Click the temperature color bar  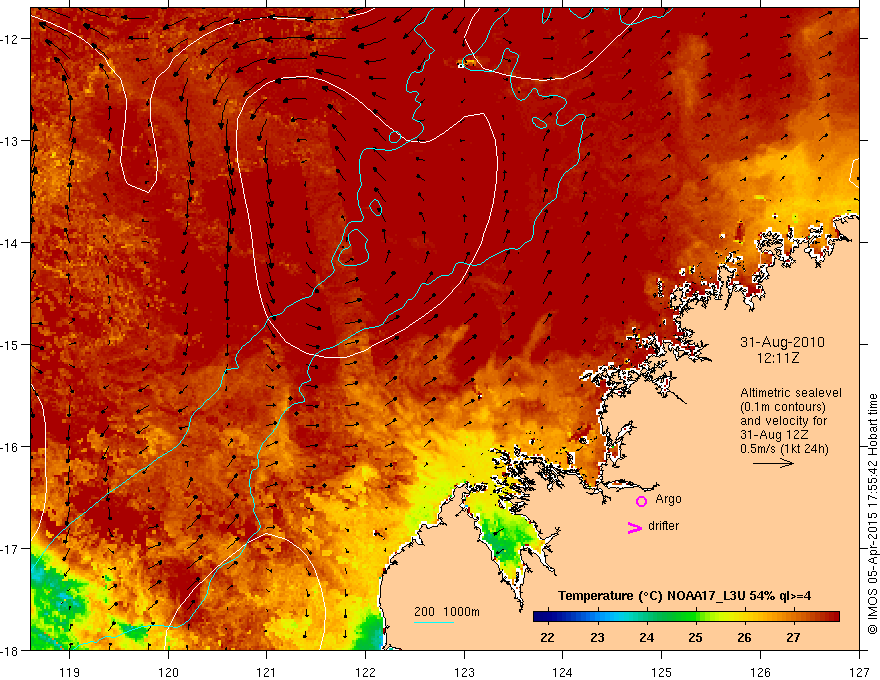686,616
